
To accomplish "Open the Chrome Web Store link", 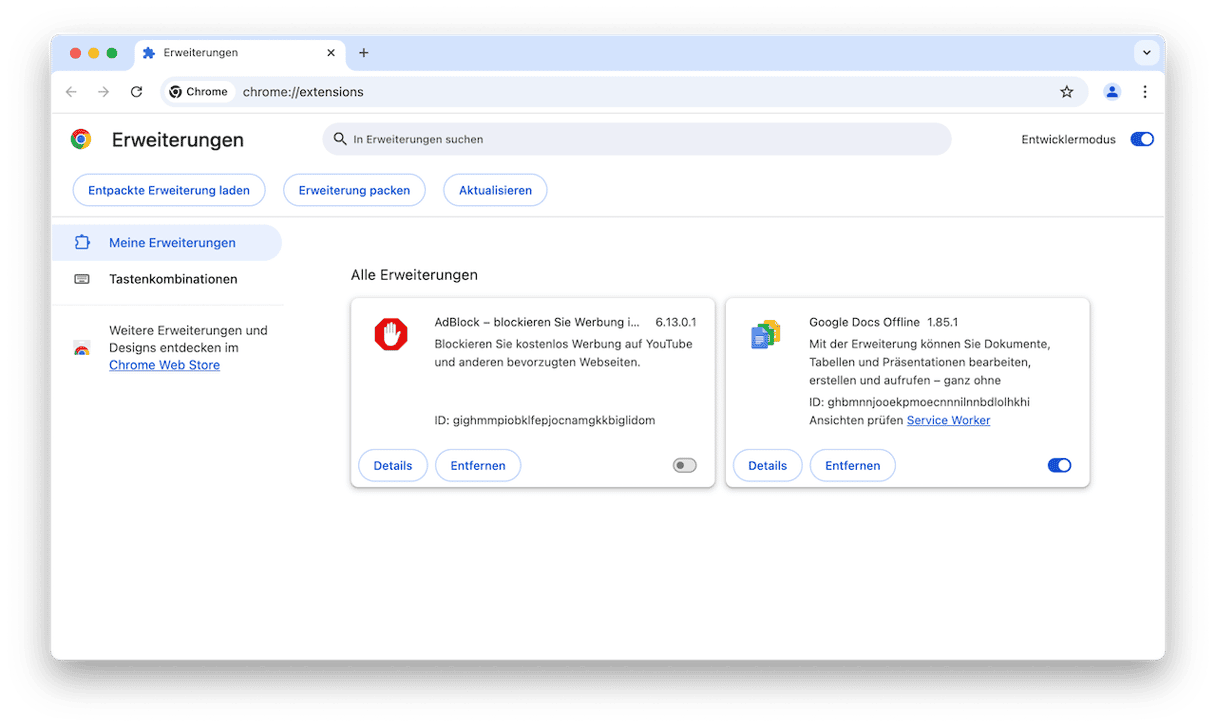I will point(164,365).
